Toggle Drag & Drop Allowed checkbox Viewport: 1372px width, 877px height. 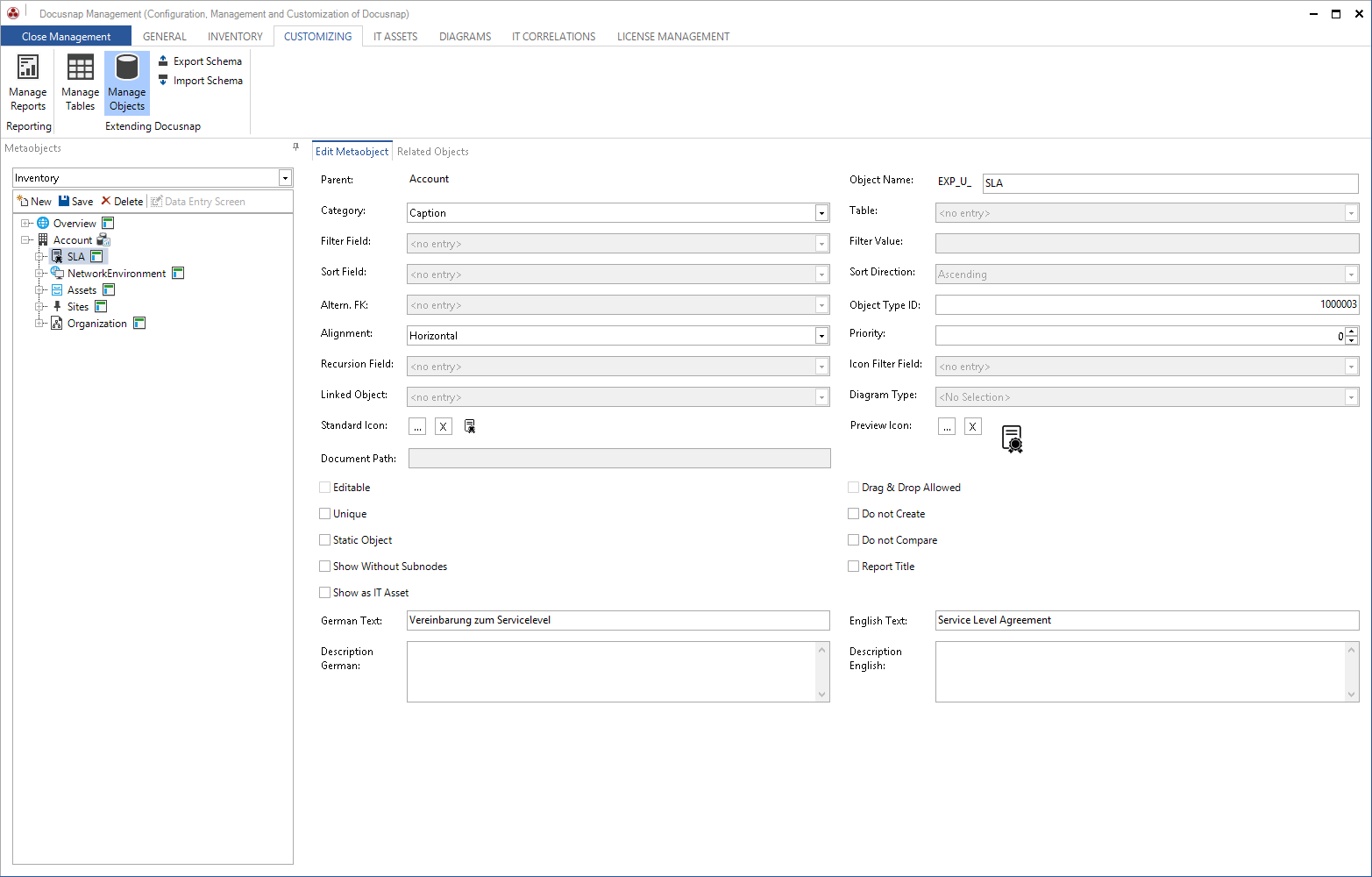[x=854, y=488]
